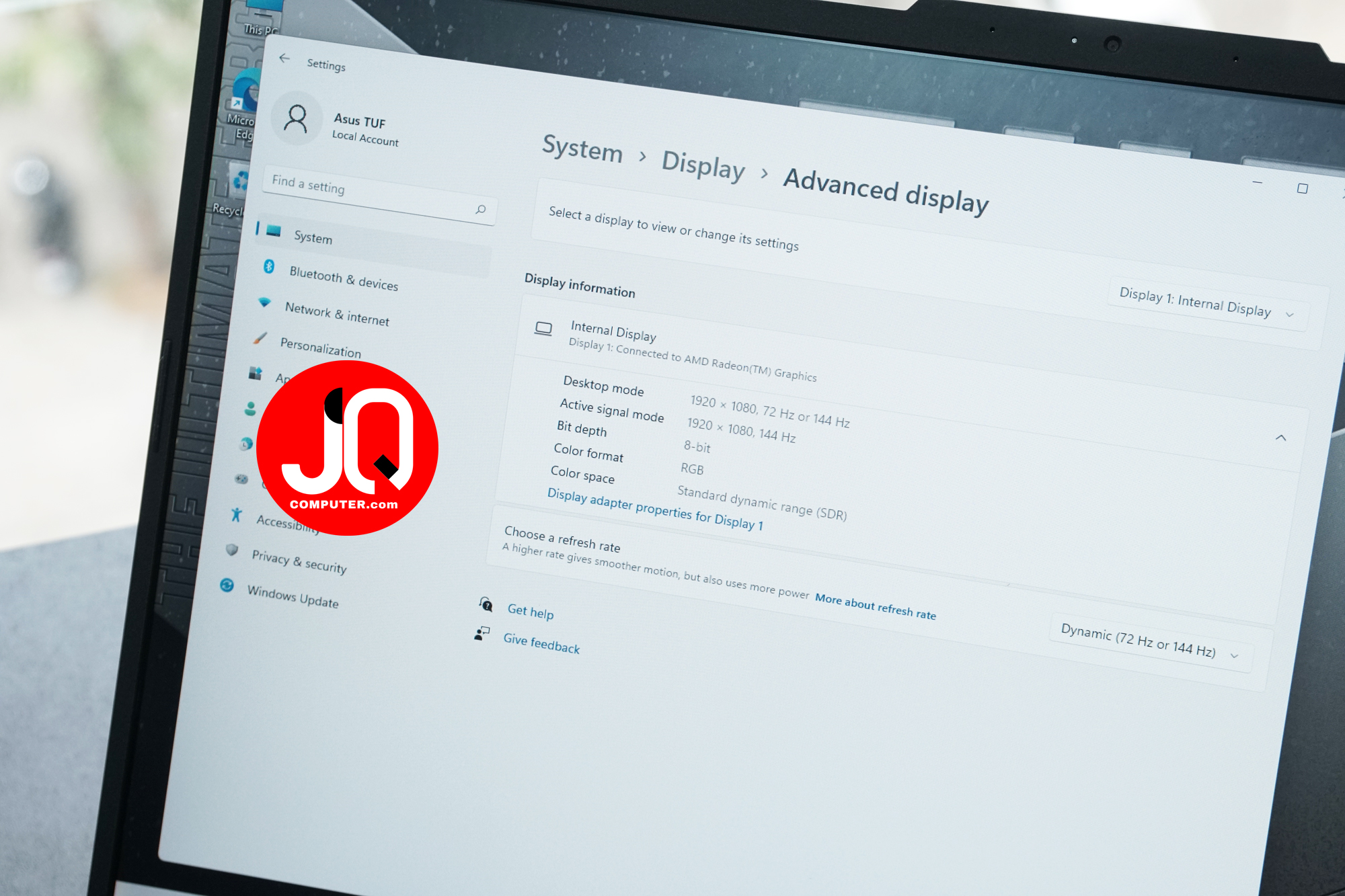This screenshot has width=1345, height=896.
Task: Click the Active signal mode label
Action: pos(612,410)
